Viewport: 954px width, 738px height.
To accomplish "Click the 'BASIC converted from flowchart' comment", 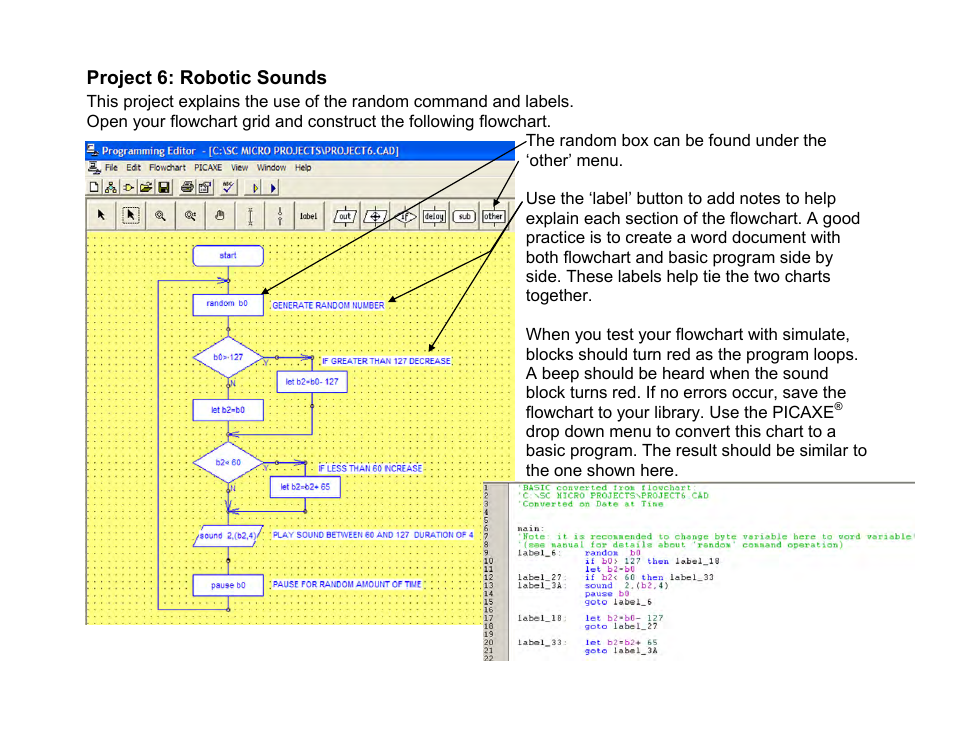I will point(606,488).
